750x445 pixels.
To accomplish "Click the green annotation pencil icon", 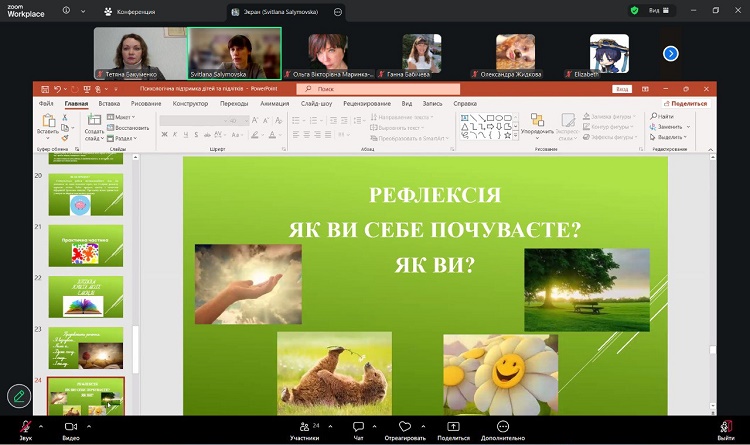I will (x=18, y=396).
